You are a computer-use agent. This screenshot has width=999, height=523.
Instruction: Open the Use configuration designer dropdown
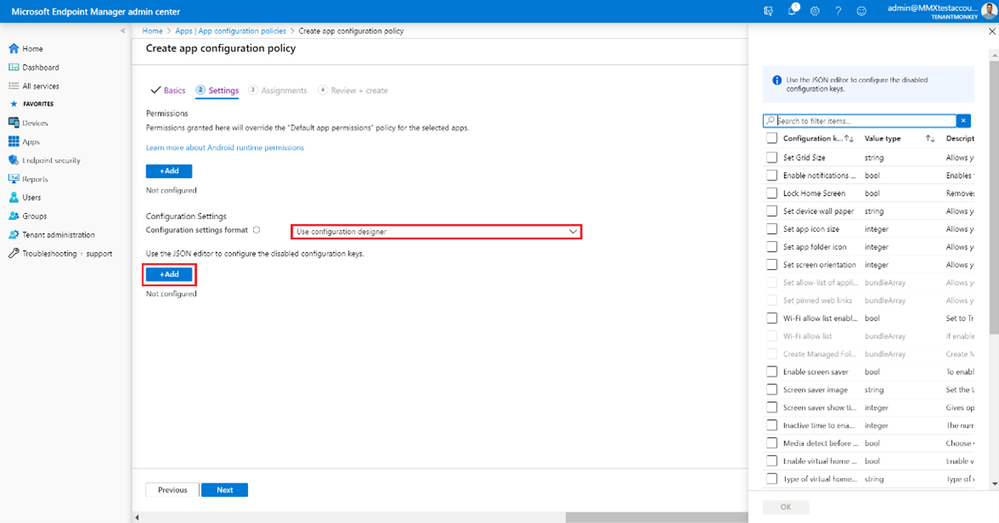pyautogui.click(x=436, y=231)
